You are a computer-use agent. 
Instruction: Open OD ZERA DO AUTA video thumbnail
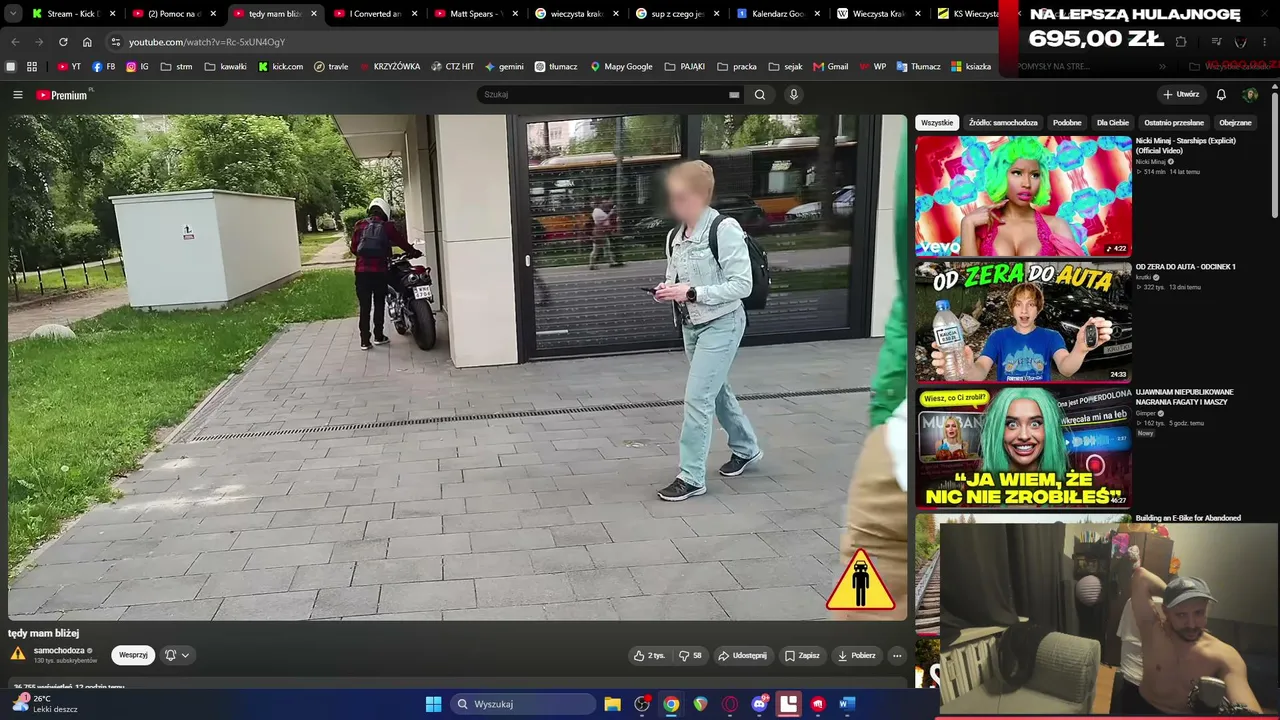pos(1023,322)
